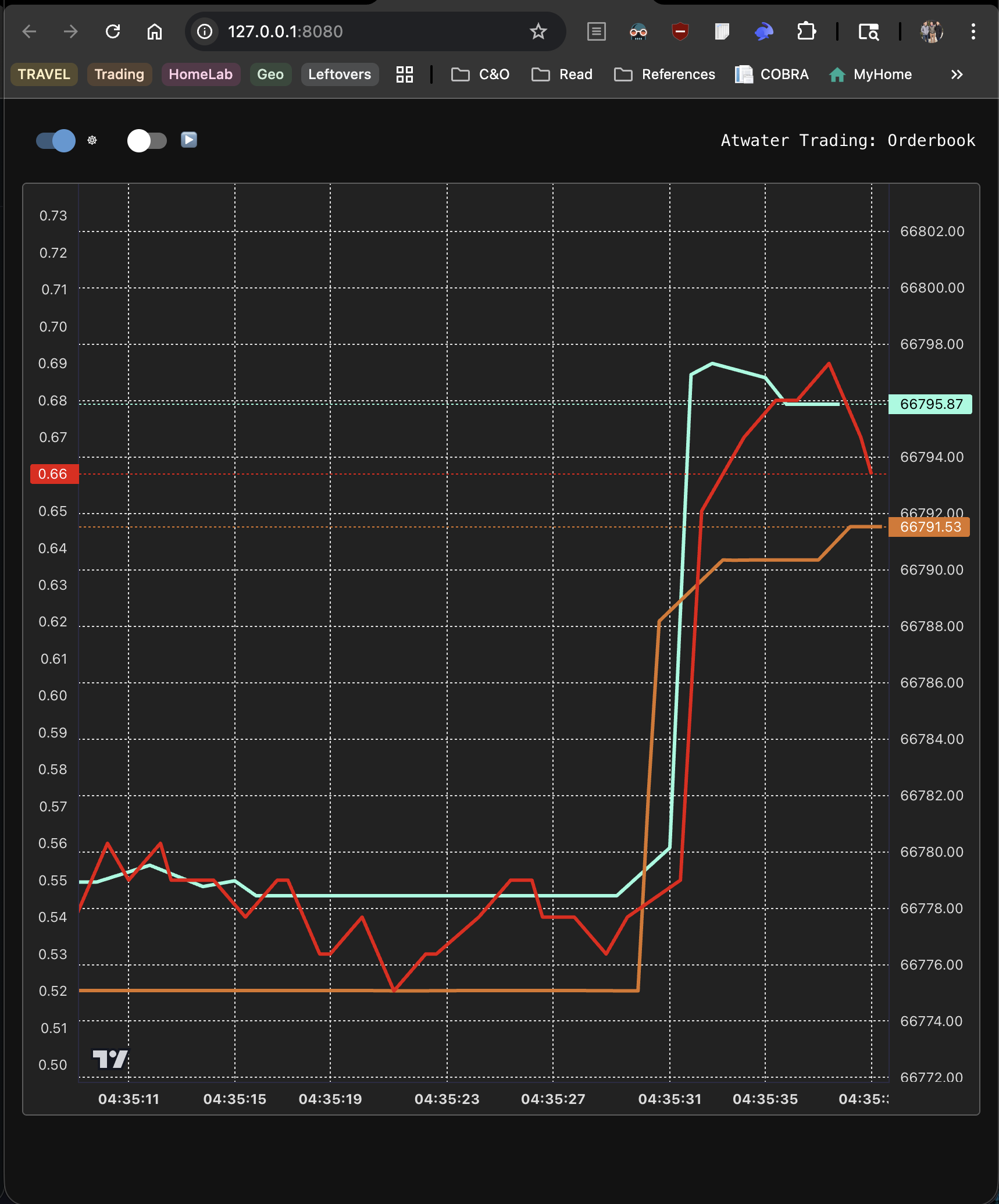Open the reader mode page icon
Viewport: 999px width, 1204px height.
tap(596, 31)
